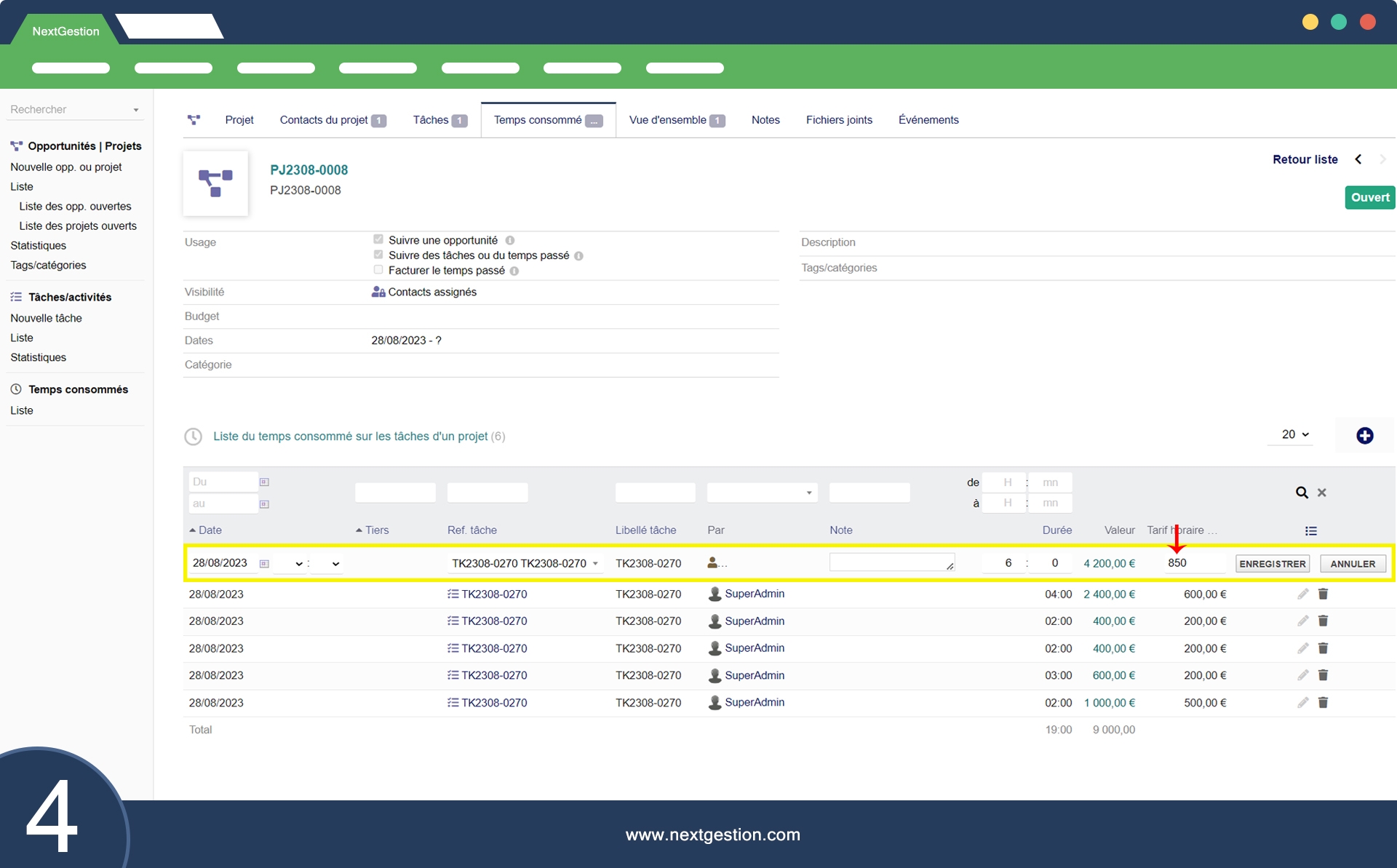This screenshot has height=868, width=1397.
Task: Click the search magnifier icon in the filter row
Action: pos(1301,493)
